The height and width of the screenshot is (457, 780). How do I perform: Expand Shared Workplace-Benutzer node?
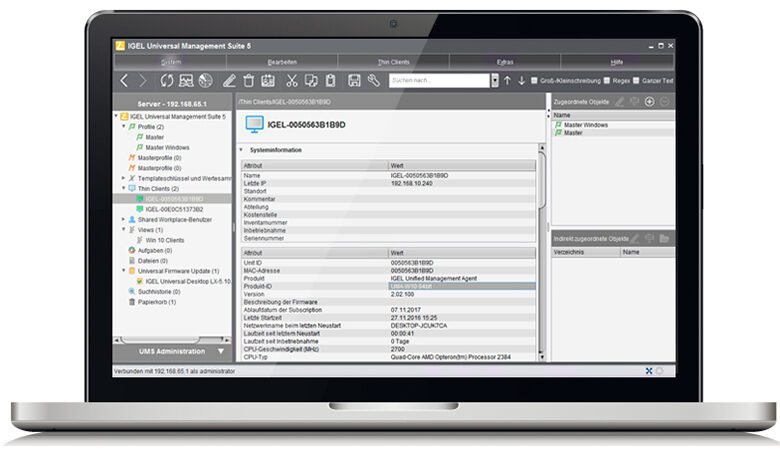124,219
